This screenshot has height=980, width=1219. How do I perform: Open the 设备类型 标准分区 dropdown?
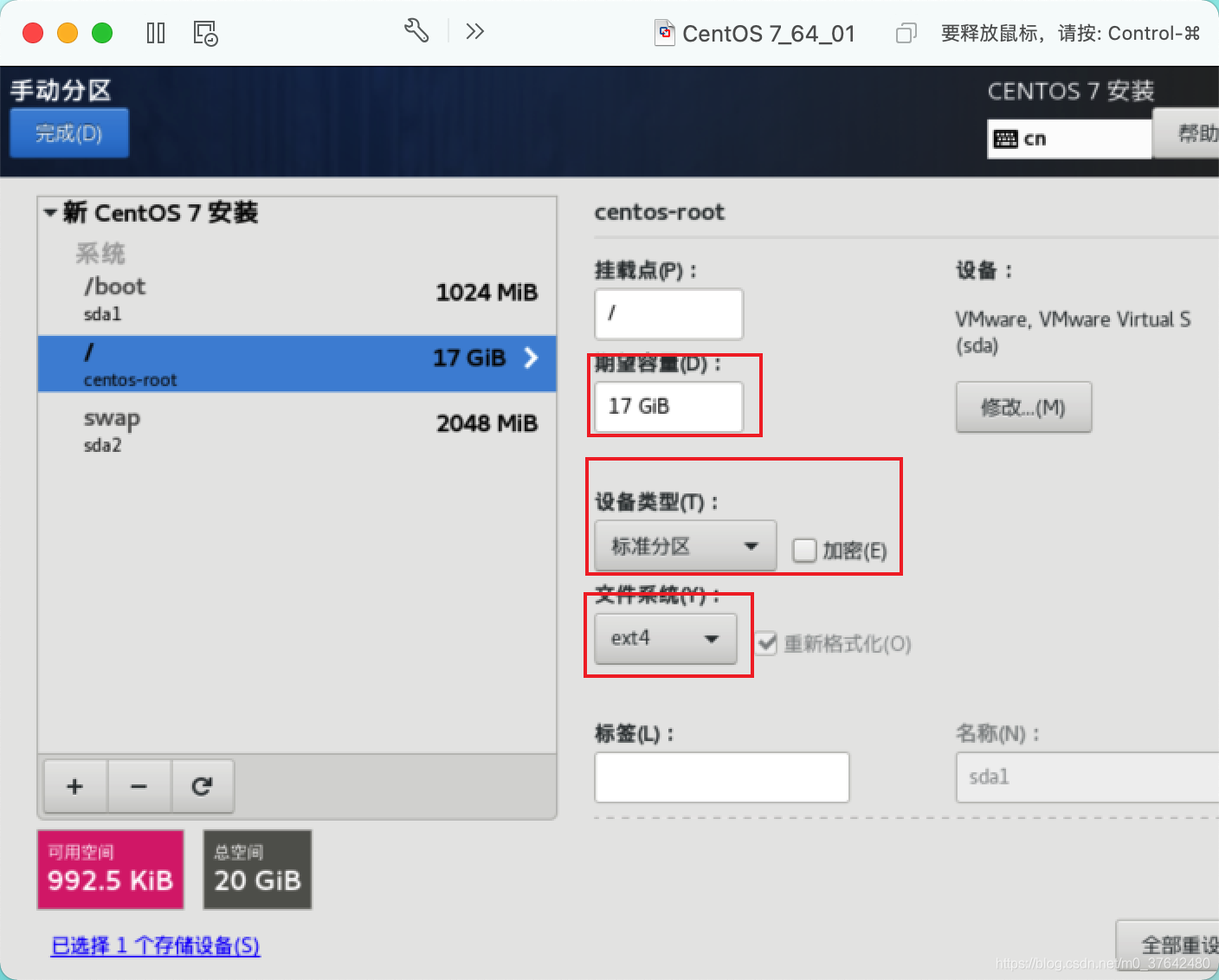click(x=685, y=546)
